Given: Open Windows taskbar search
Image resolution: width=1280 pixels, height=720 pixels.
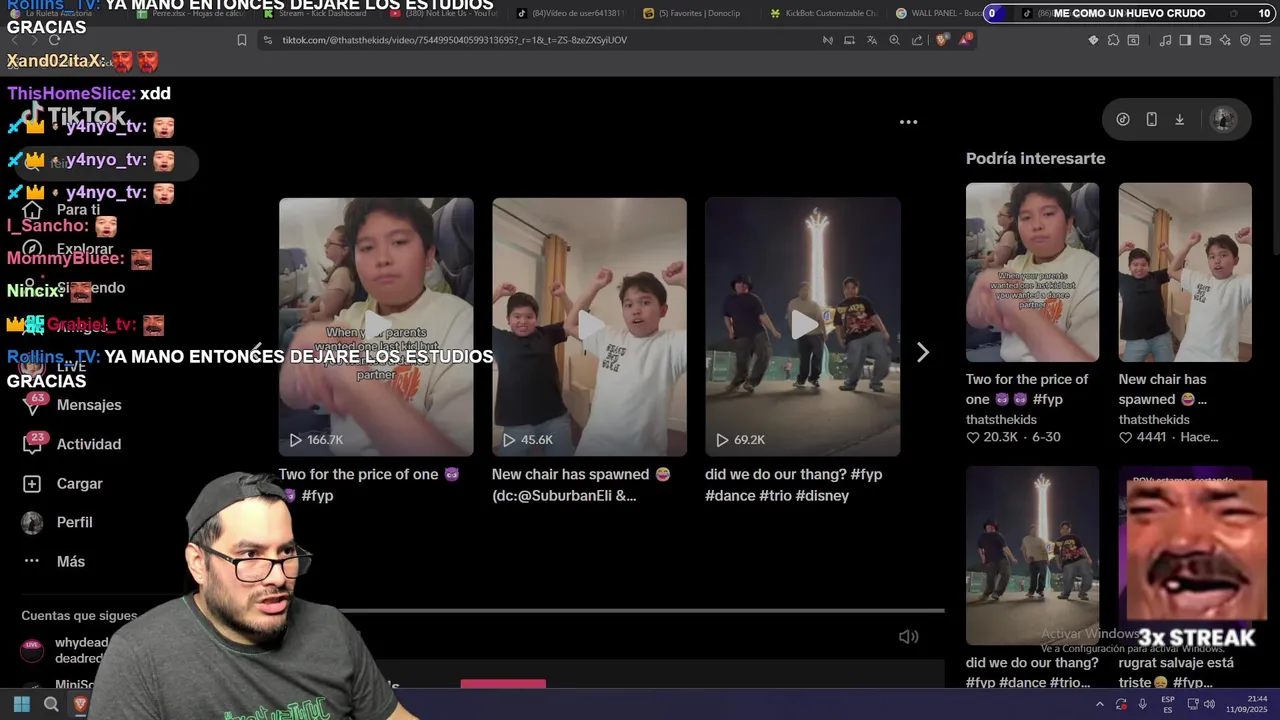Looking at the screenshot, I should tap(51, 704).
